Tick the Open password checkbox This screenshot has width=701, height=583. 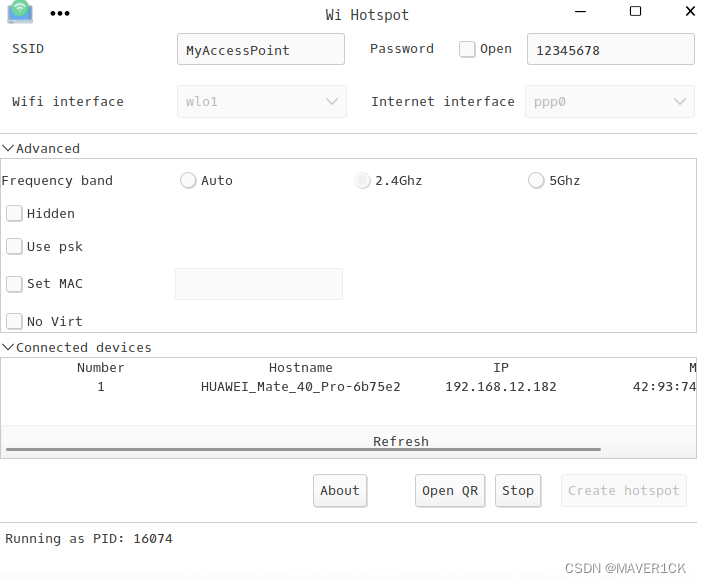coord(467,49)
